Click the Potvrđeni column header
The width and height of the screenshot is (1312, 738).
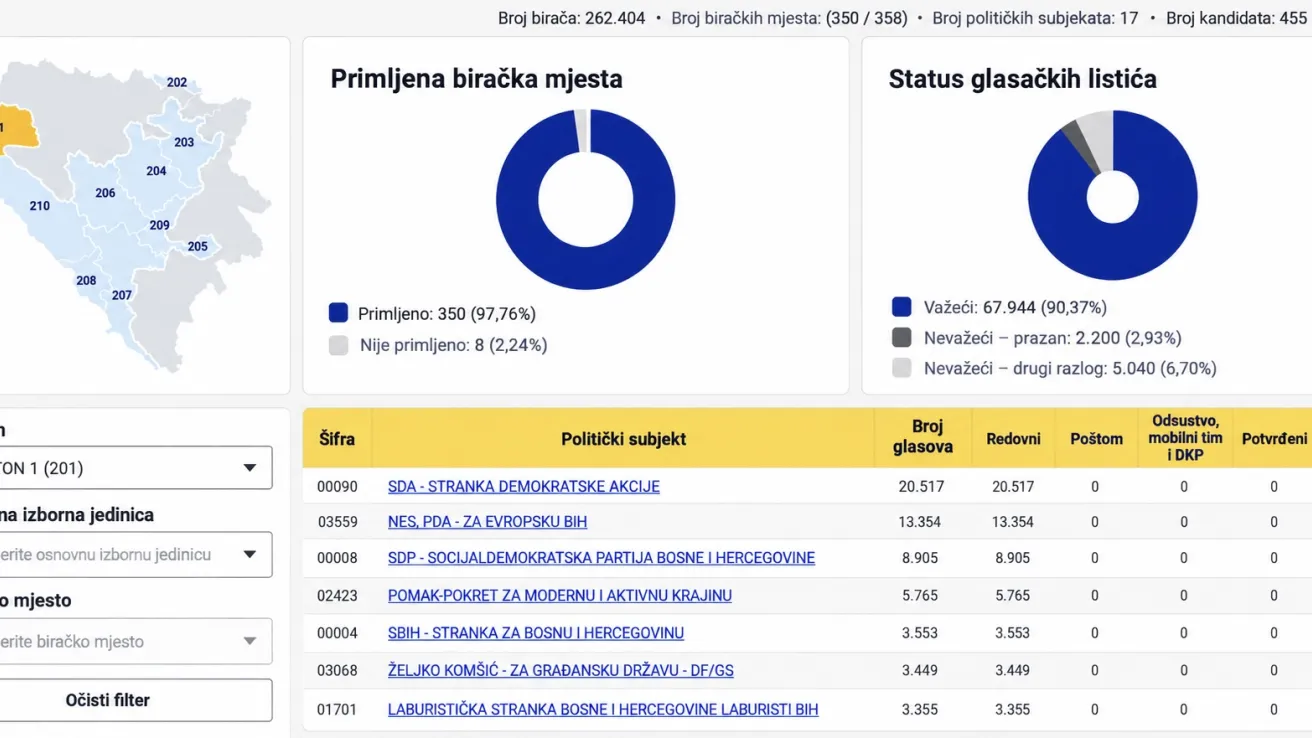pyautogui.click(x=1273, y=438)
